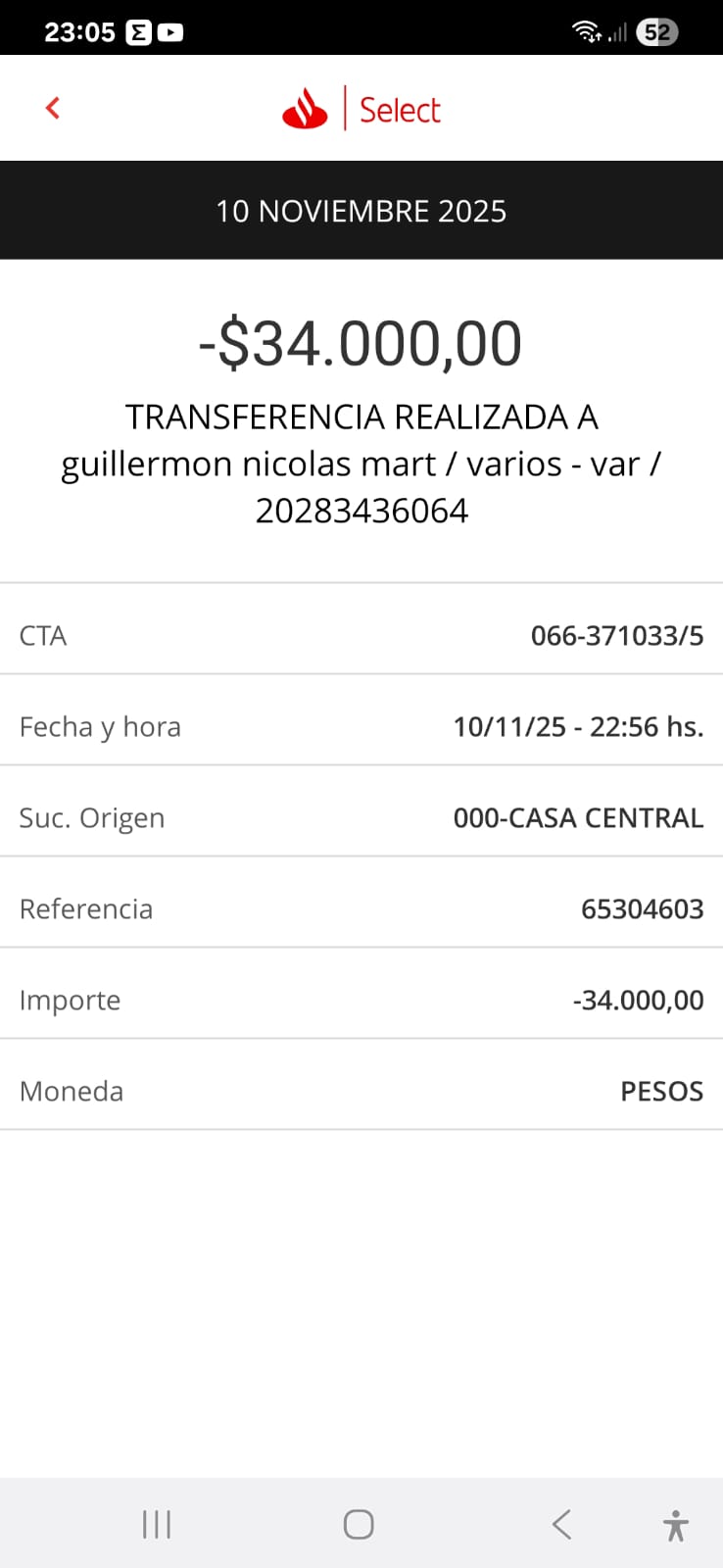The height and width of the screenshot is (1568, 723).
Task: Open the accessibility shortcut icon
Action: 675,1525
